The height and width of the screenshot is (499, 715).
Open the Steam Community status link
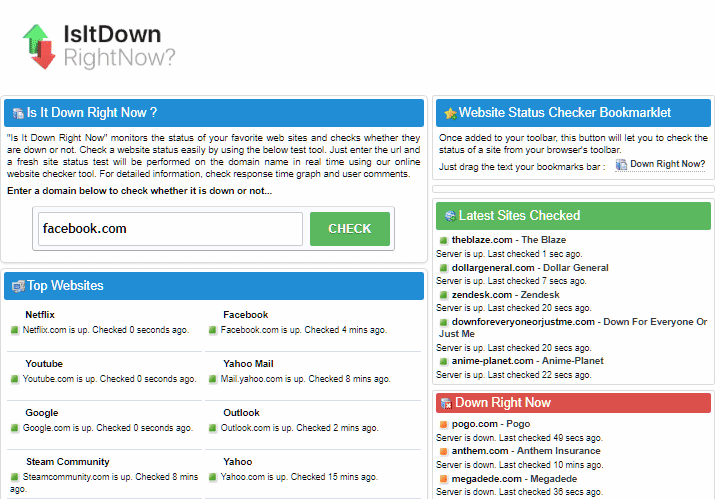tap(67, 462)
